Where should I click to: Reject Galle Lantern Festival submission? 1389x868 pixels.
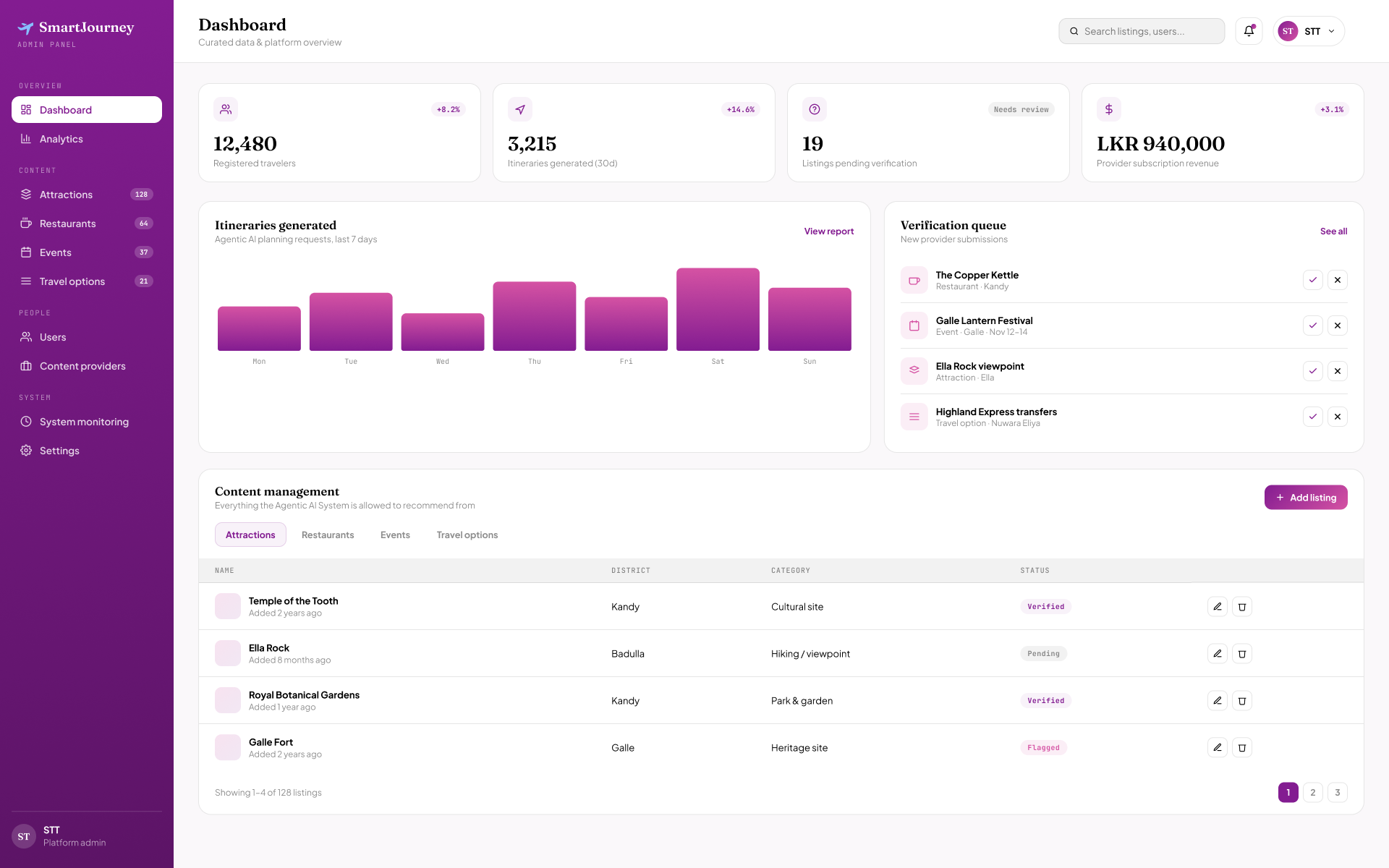[1337, 325]
